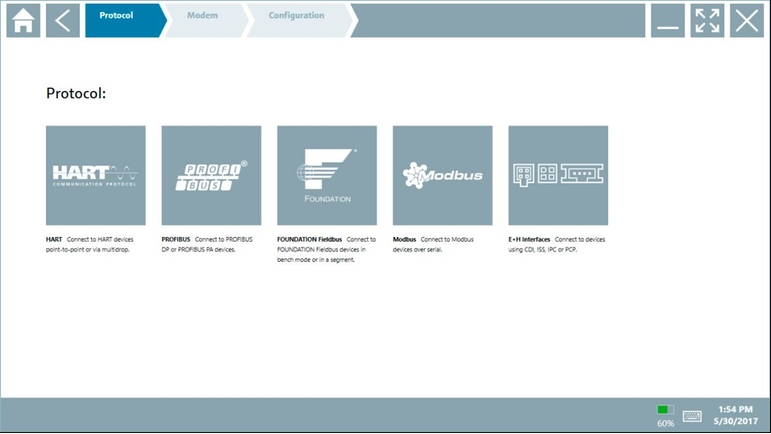Check the battery status indicator
Viewport: 771px width, 434px height.
665,409
